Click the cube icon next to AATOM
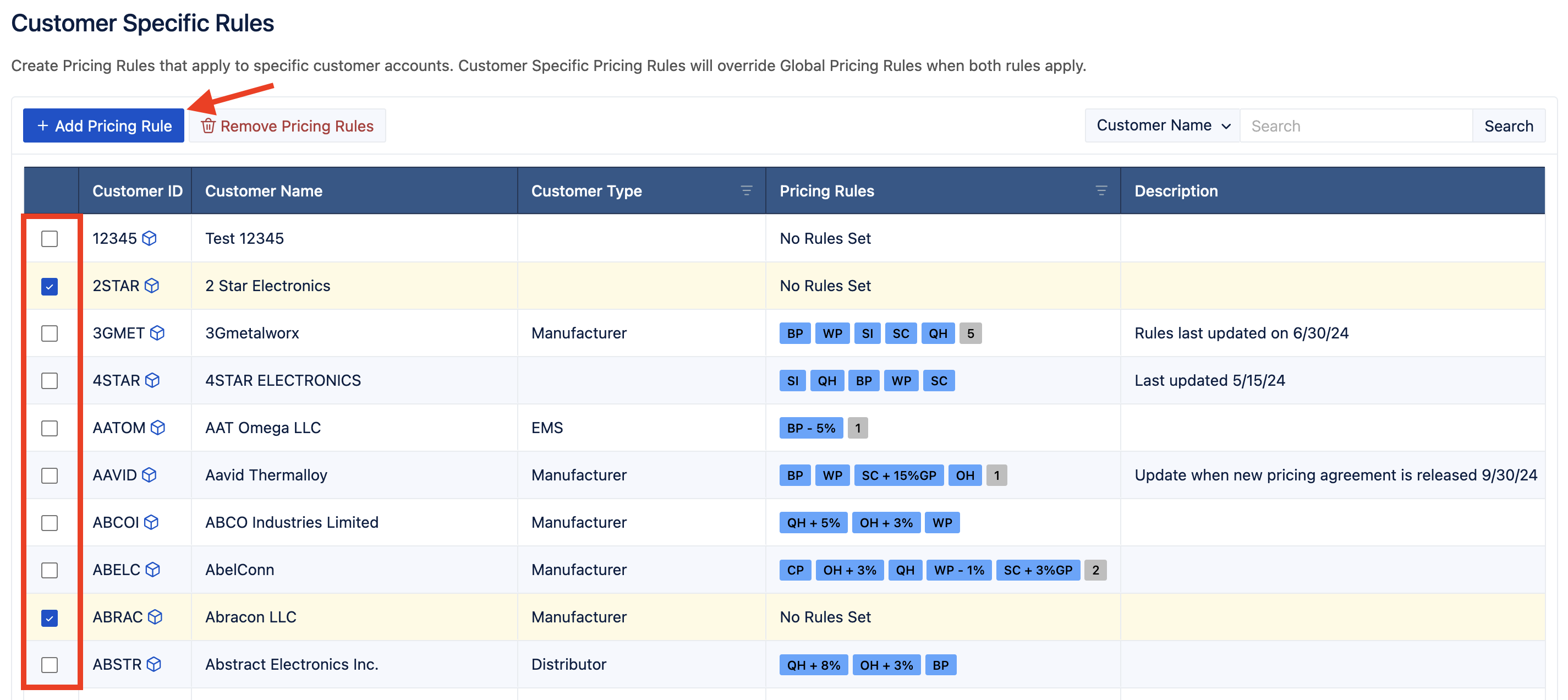This screenshot has width=1568, height=700. coord(158,428)
